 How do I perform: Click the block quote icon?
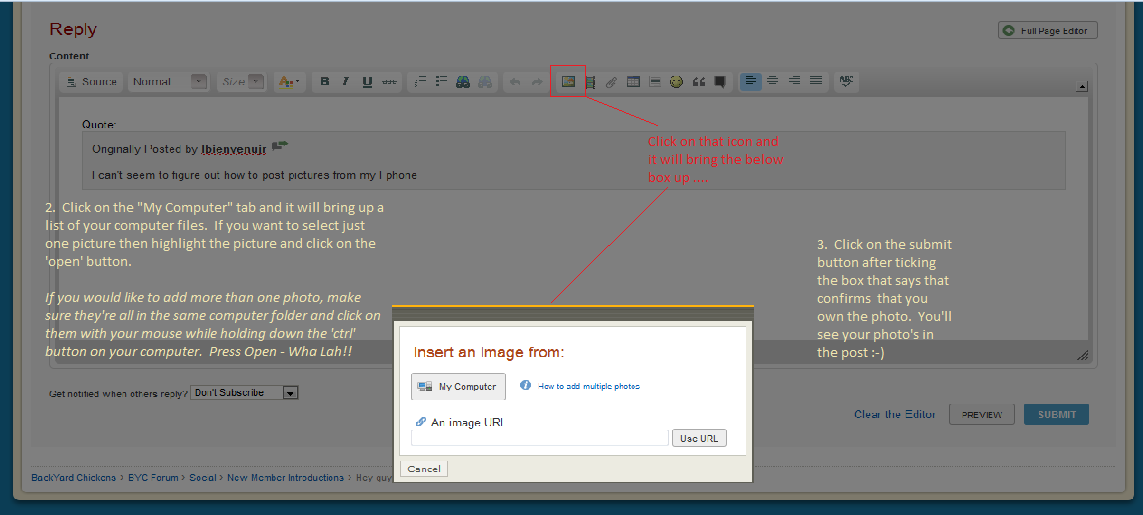click(x=699, y=82)
